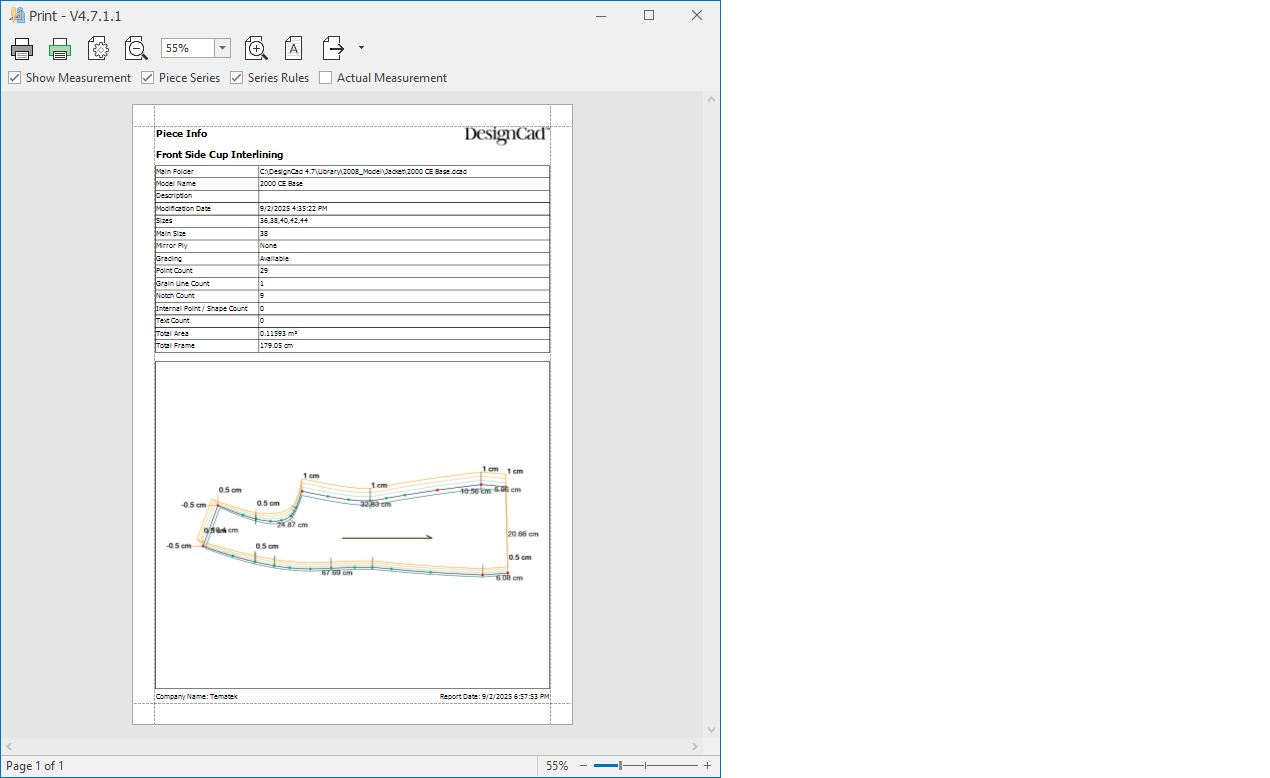Expand the export options dropdown arrow
The height and width of the screenshot is (778, 1270).
[x=361, y=48]
